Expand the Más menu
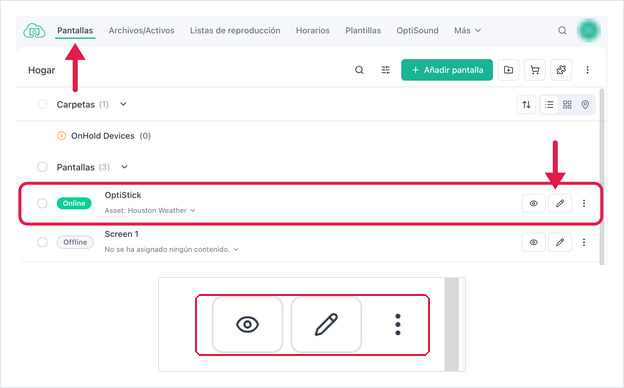The image size is (624, 388). click(x=468, y=30)
